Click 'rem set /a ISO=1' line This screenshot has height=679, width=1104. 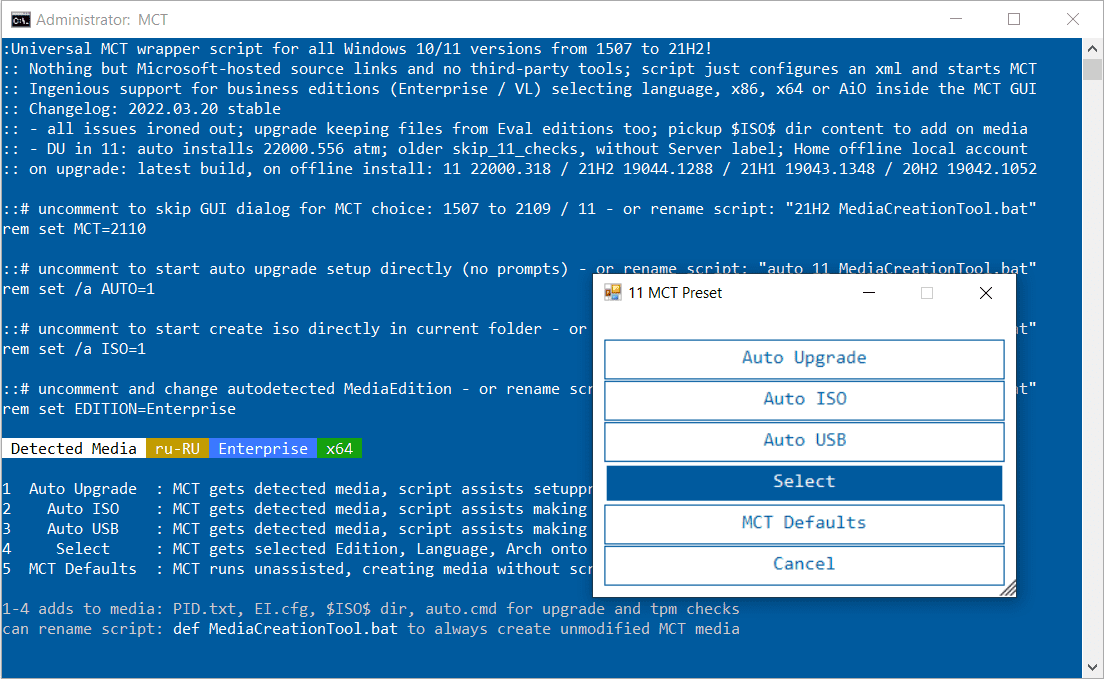(75, 349)
